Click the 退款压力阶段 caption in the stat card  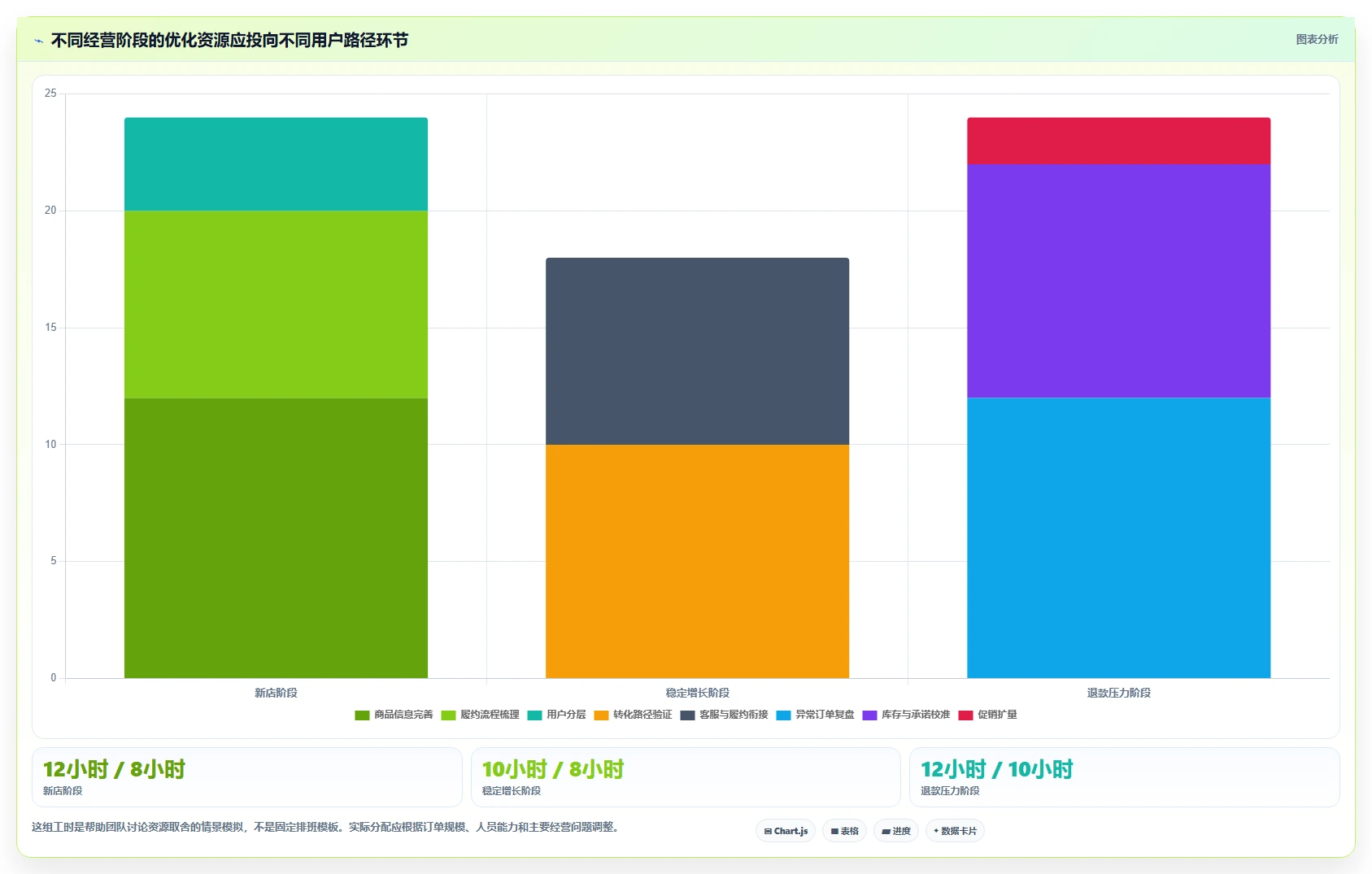click(949, 791)
